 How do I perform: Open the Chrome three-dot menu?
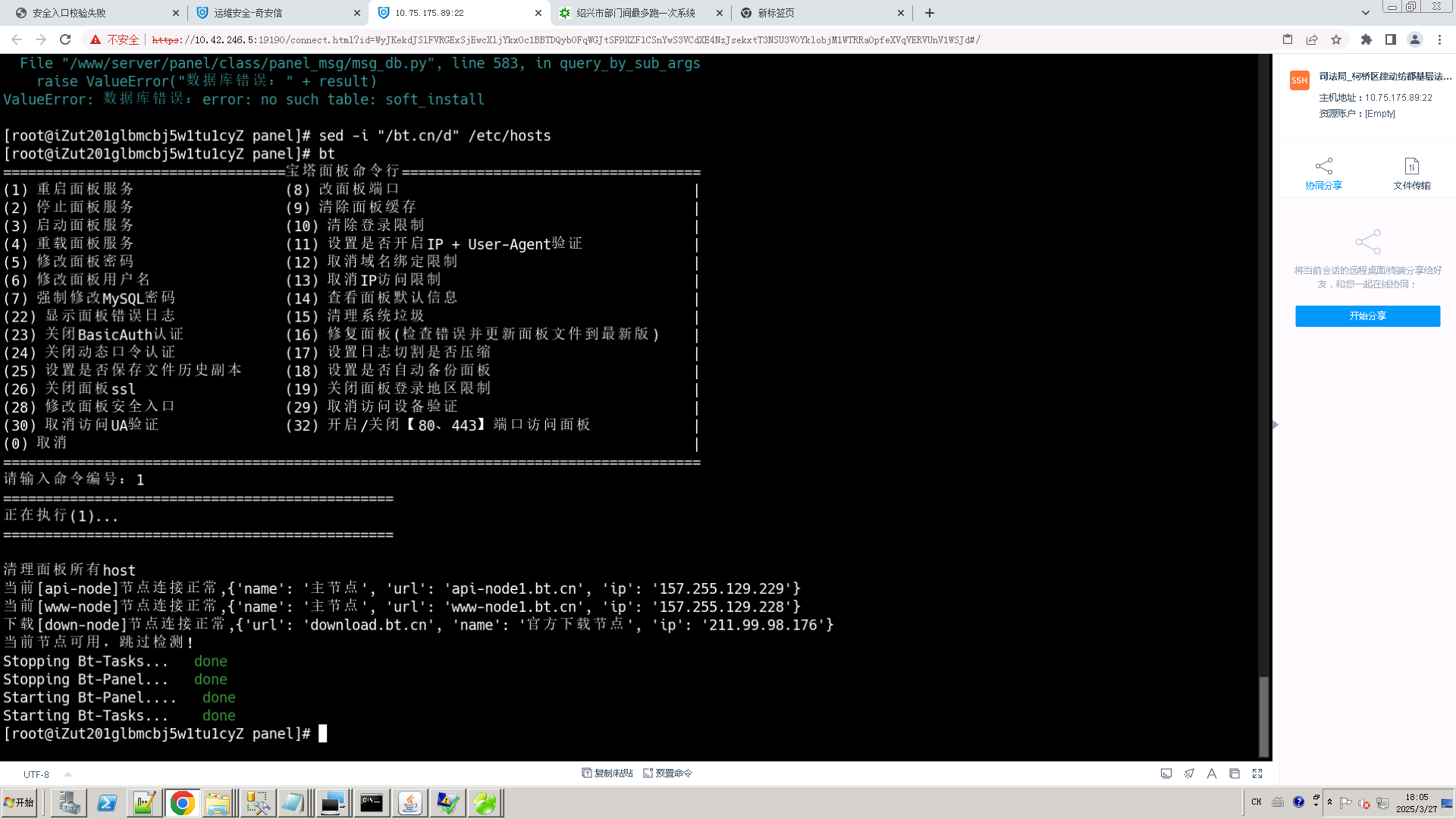[1439, 39]
